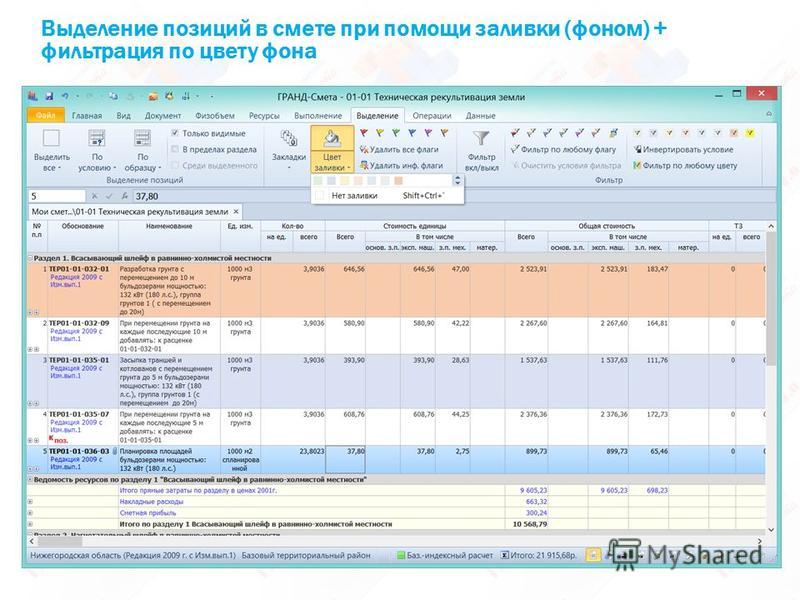Click the Итого: 21 915,68р. status bar total
This screenshot has width=800, height=600.
(539, 555)
